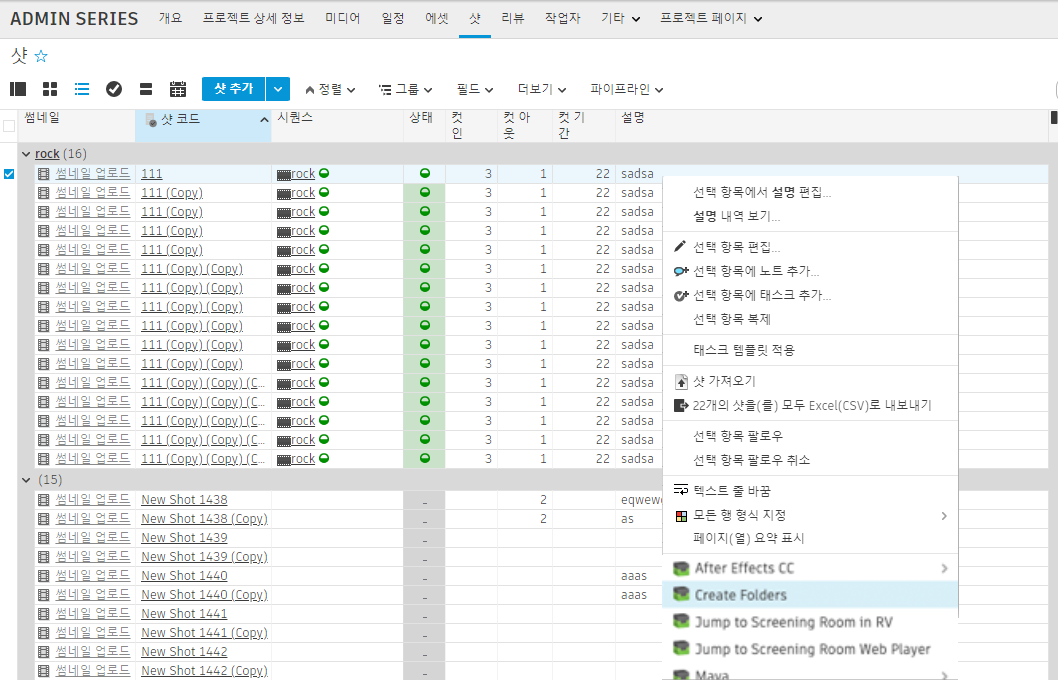This screenshot has height=680, width=1058.
Task: Open the 정렬 sort dropdown
Action: 330,89
